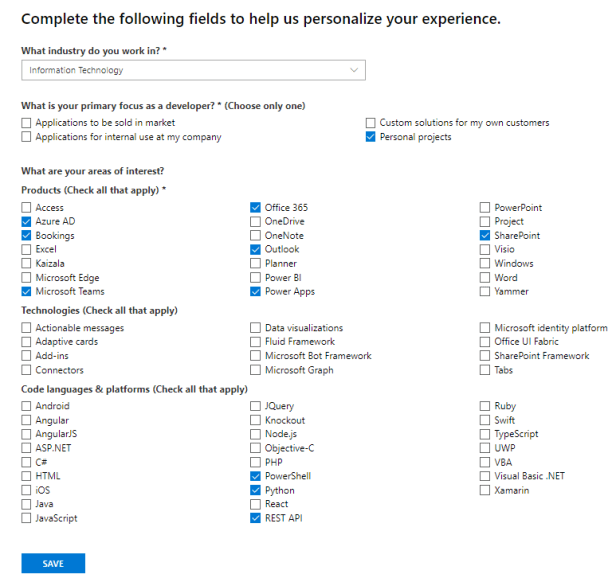The width and height of the screenshot is (616, 582).
Task: Select the Microsoft Graph technology checkbox
Action: [256, 370]
